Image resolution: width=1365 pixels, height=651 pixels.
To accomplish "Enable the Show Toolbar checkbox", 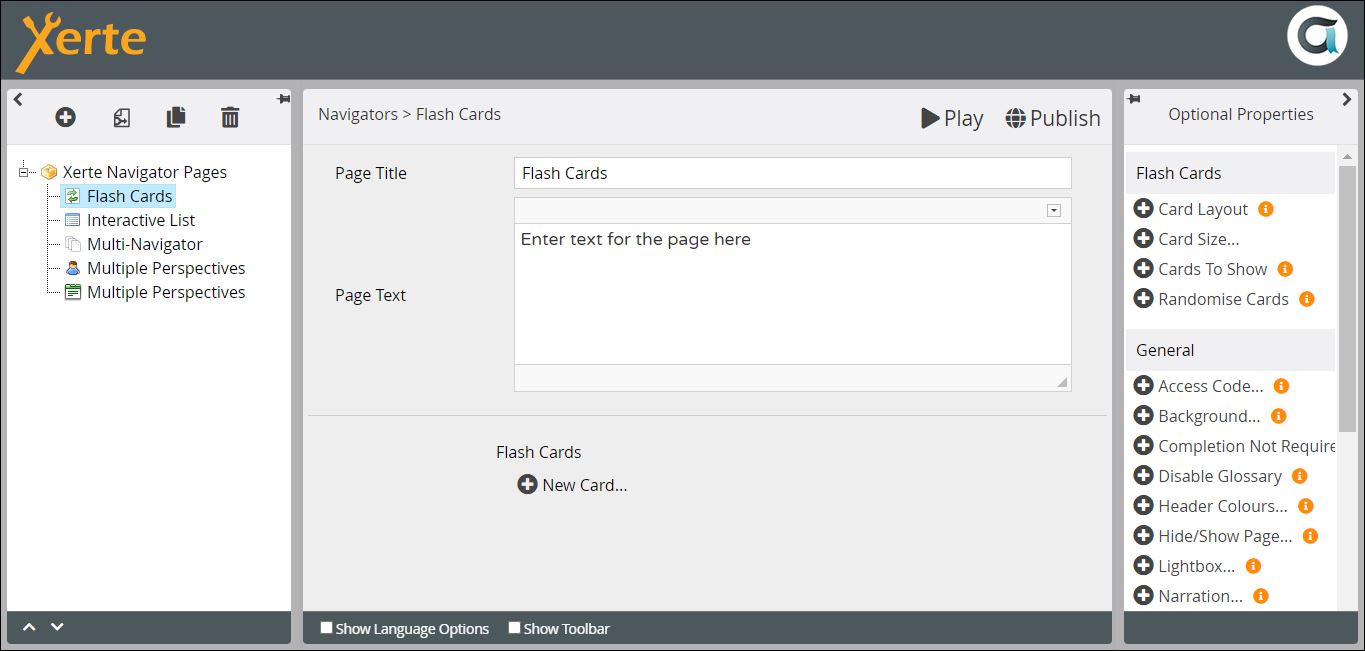I will [x=514, y=628].
